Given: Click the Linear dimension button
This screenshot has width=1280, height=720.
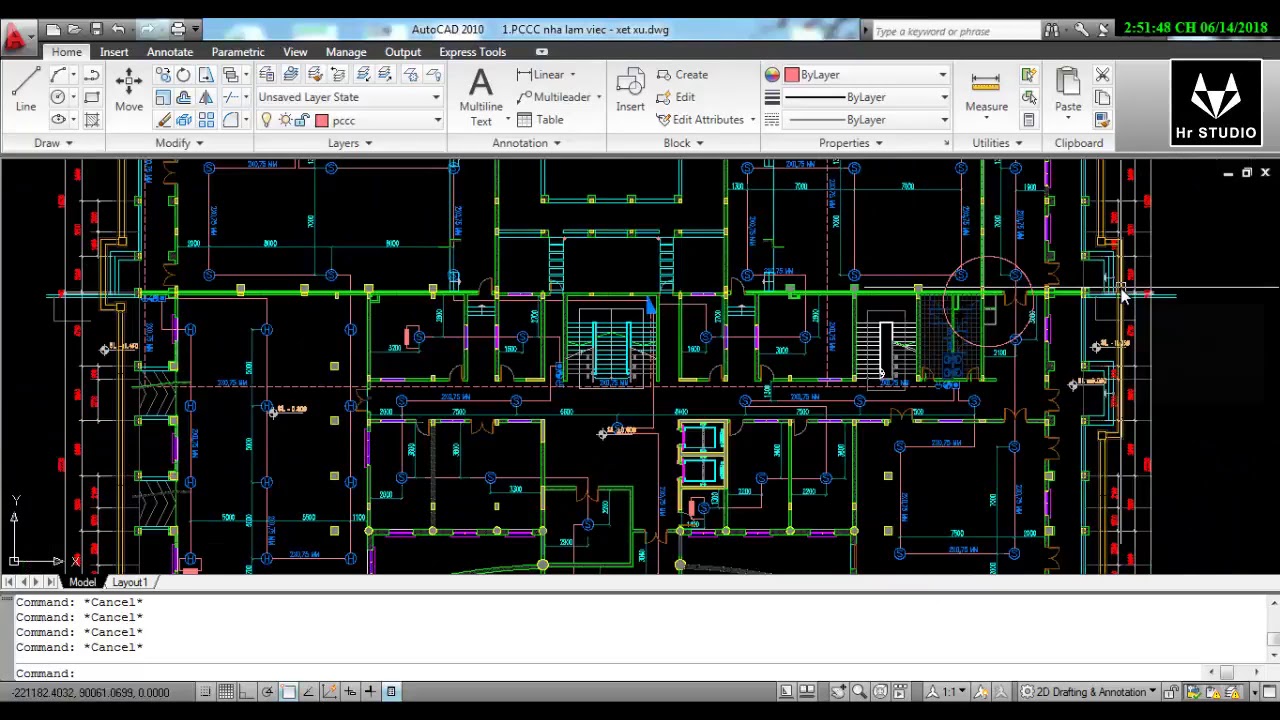Looking at the screenshot, I should click(541, 74).
